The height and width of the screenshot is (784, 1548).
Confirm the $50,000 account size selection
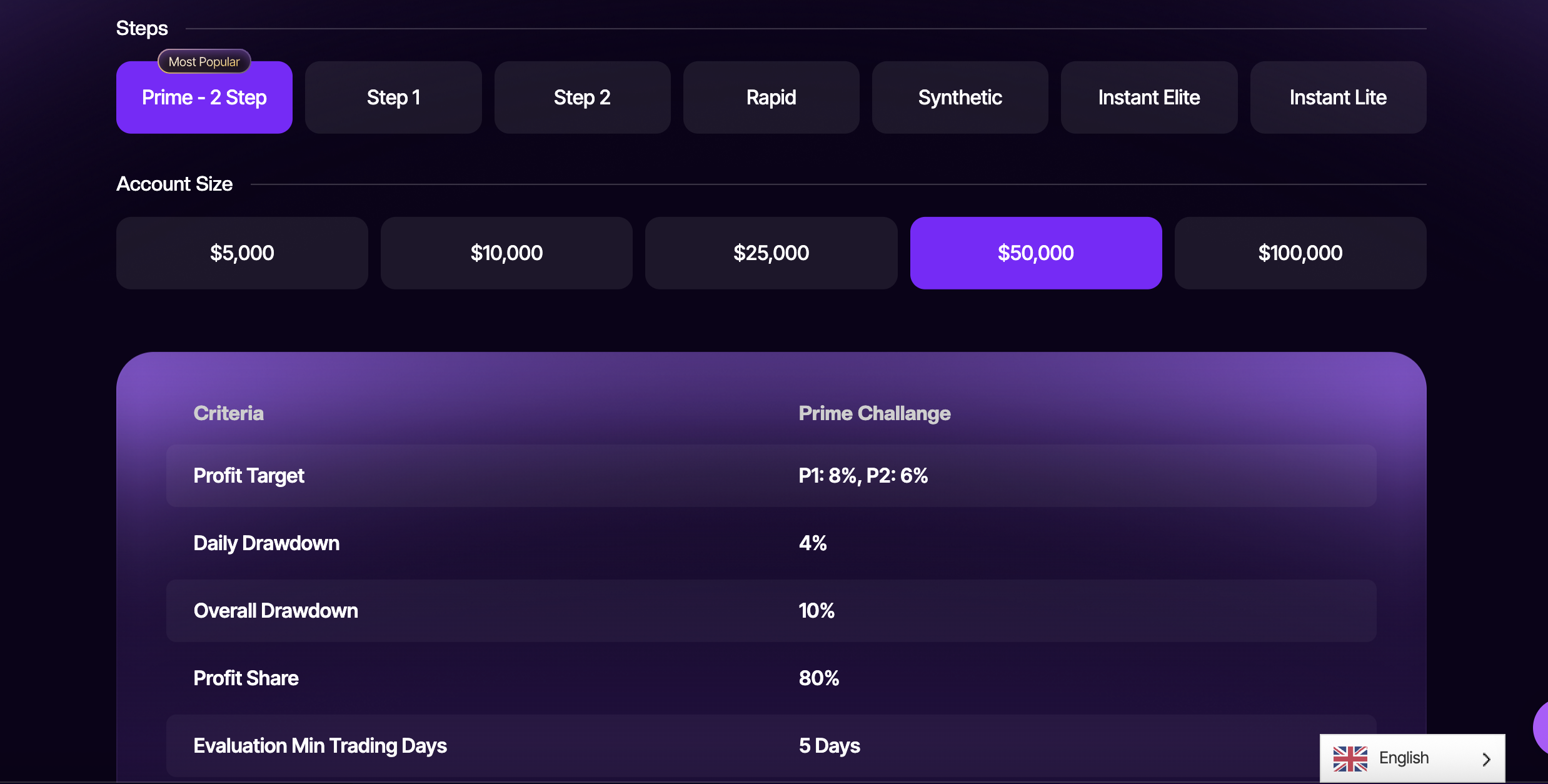(x=1035, y=253)
